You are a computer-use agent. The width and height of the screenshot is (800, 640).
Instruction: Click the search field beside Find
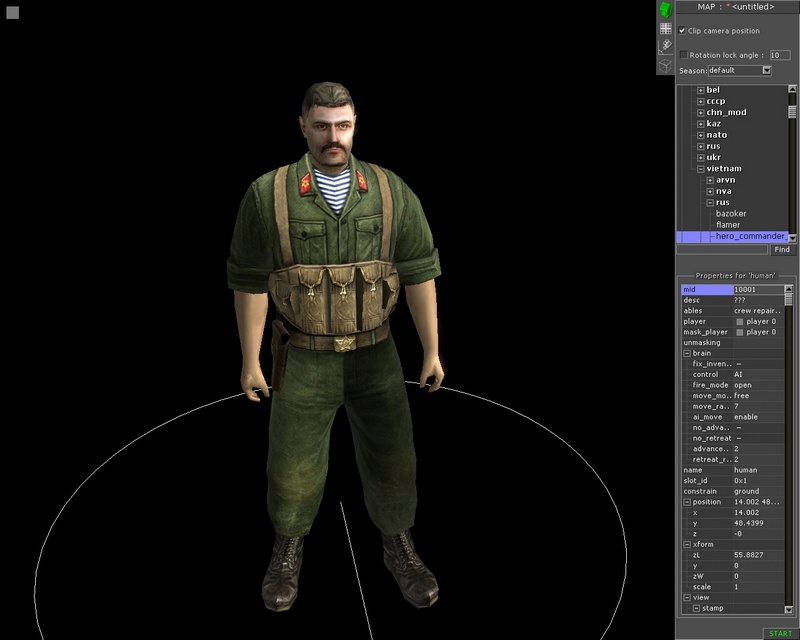click(x=722, y=250)
